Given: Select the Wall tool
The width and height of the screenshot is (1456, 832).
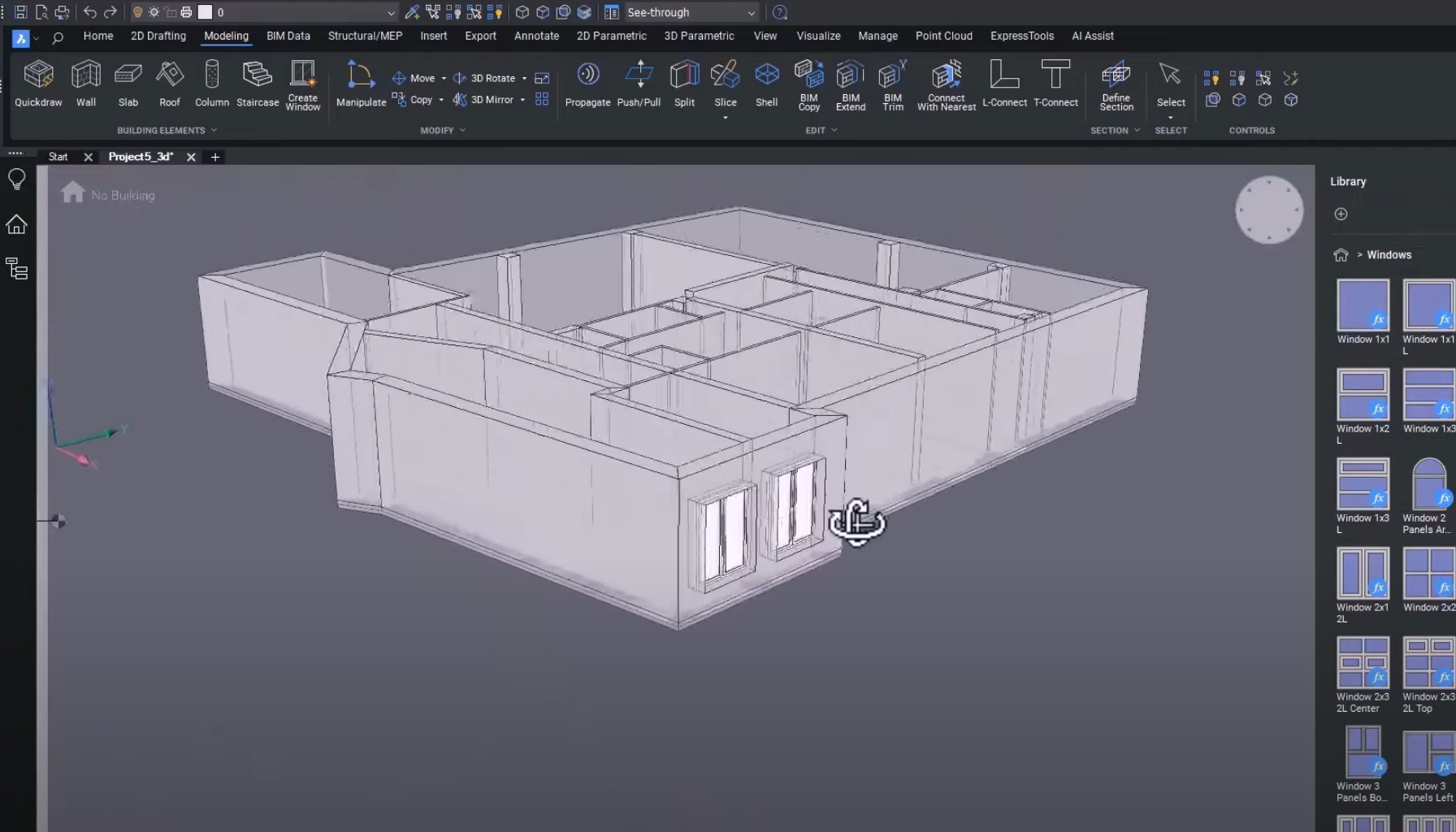Looking at the screenshot, I should tap(86, 84).
